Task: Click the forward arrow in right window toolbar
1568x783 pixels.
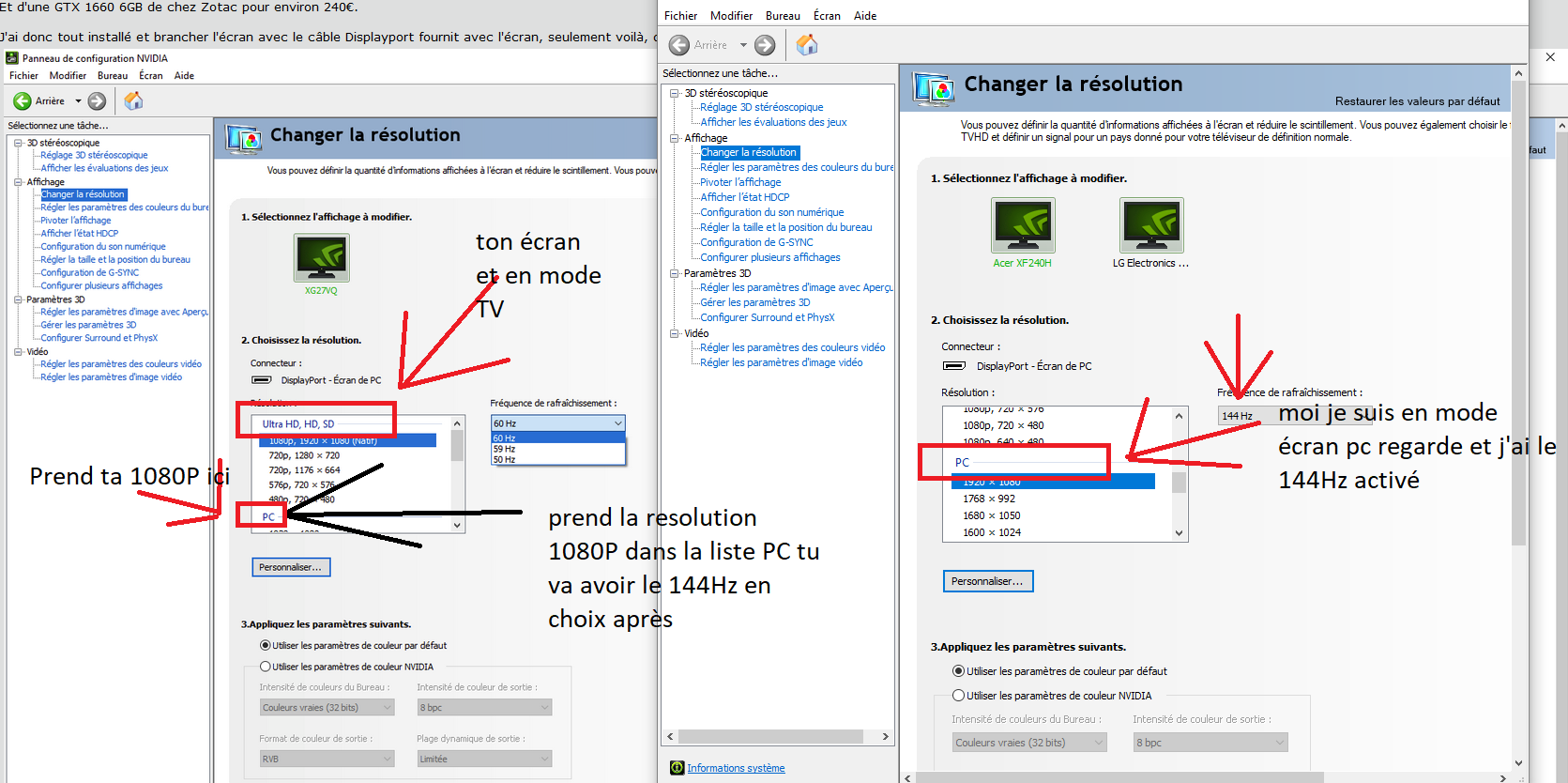Action: tap(766, 45)
